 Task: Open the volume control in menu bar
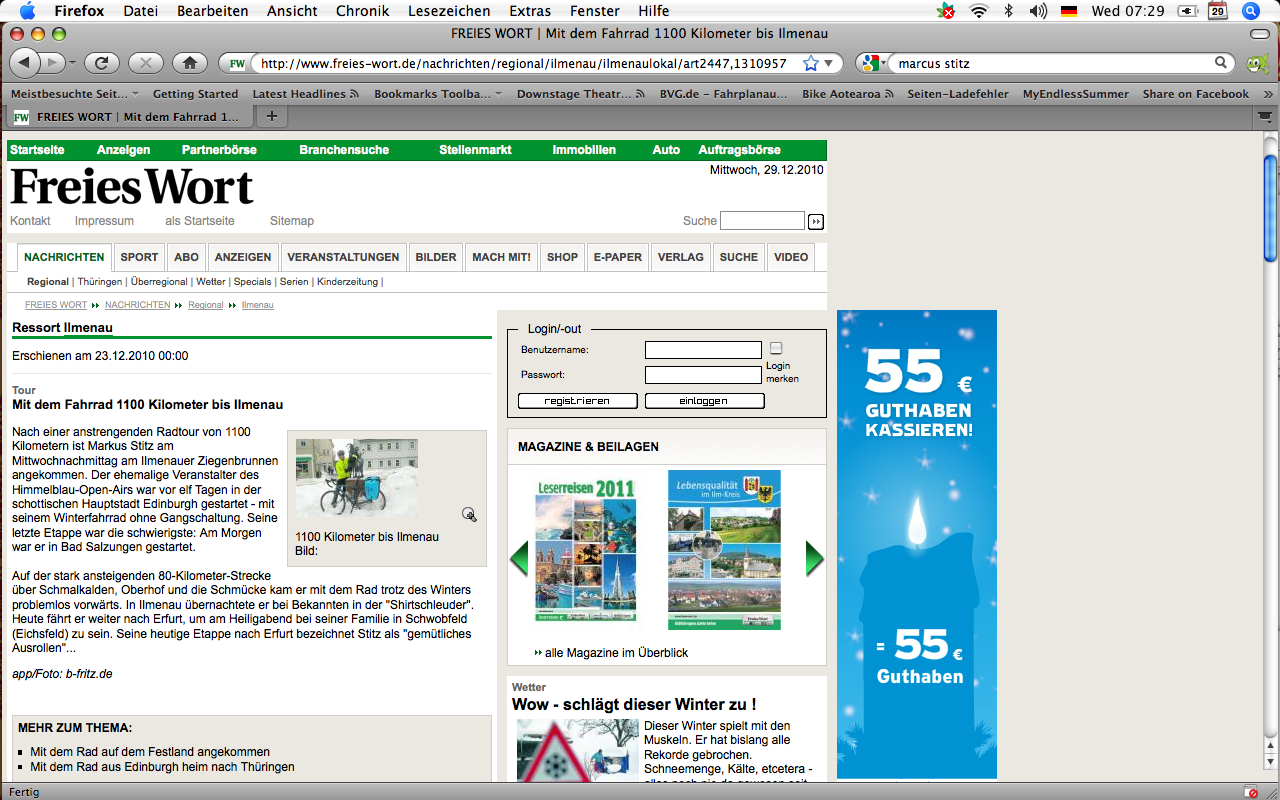(x=1038, y=11)
